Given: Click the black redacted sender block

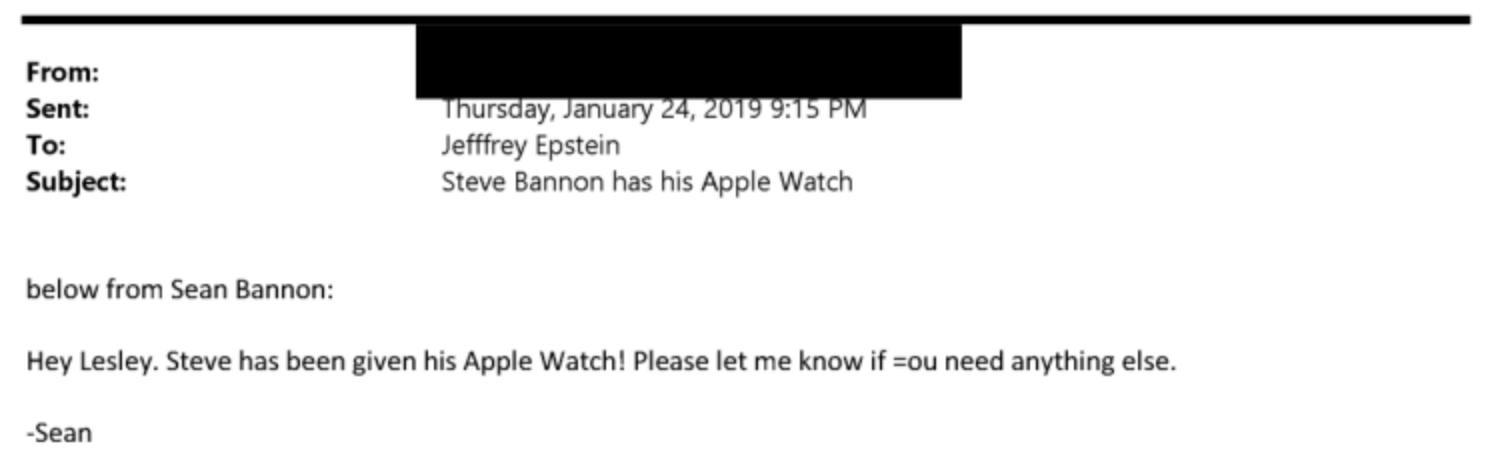Looking at the screenshot, I should [688, 60].
